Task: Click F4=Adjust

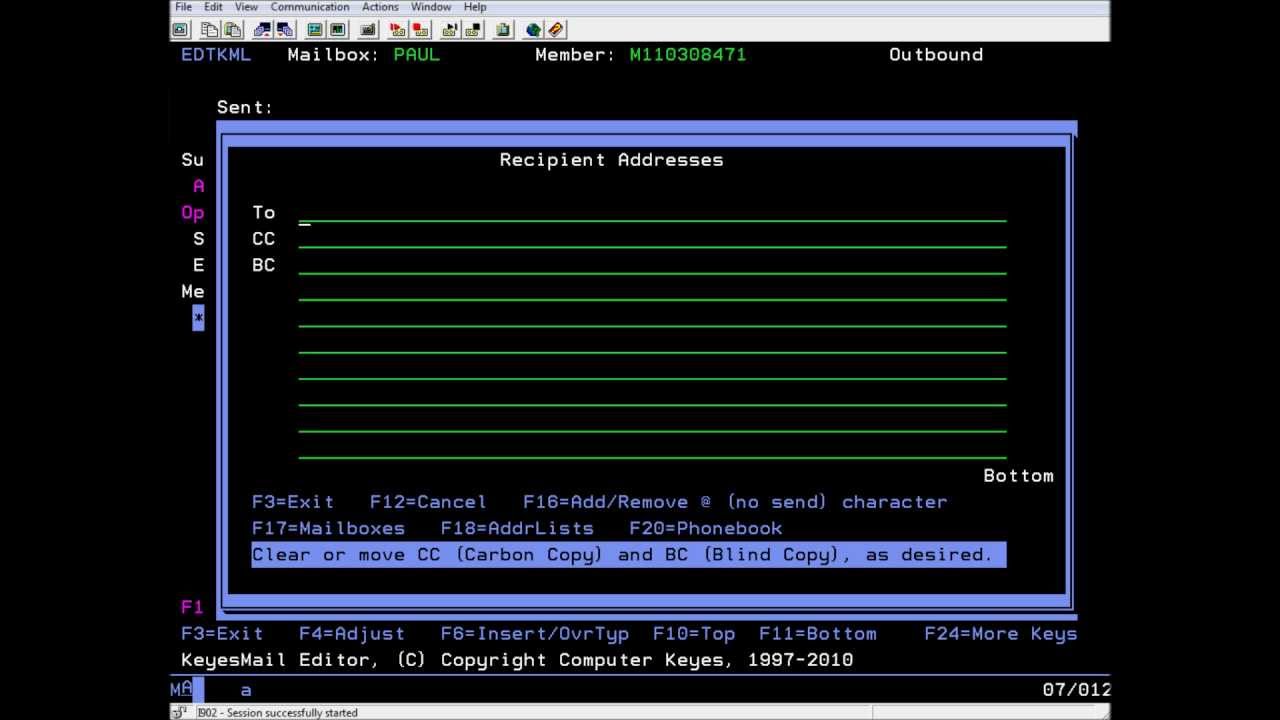Action: (352, 634)
